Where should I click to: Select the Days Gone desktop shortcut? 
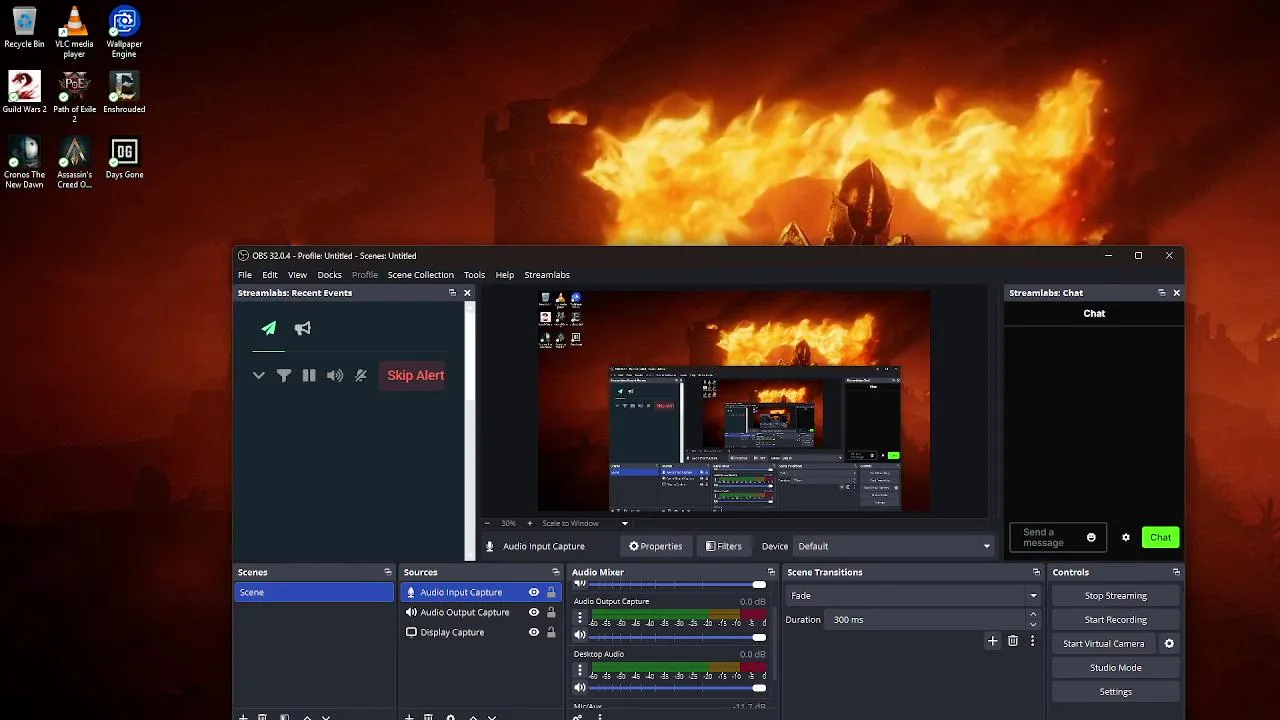pos(124,157)
